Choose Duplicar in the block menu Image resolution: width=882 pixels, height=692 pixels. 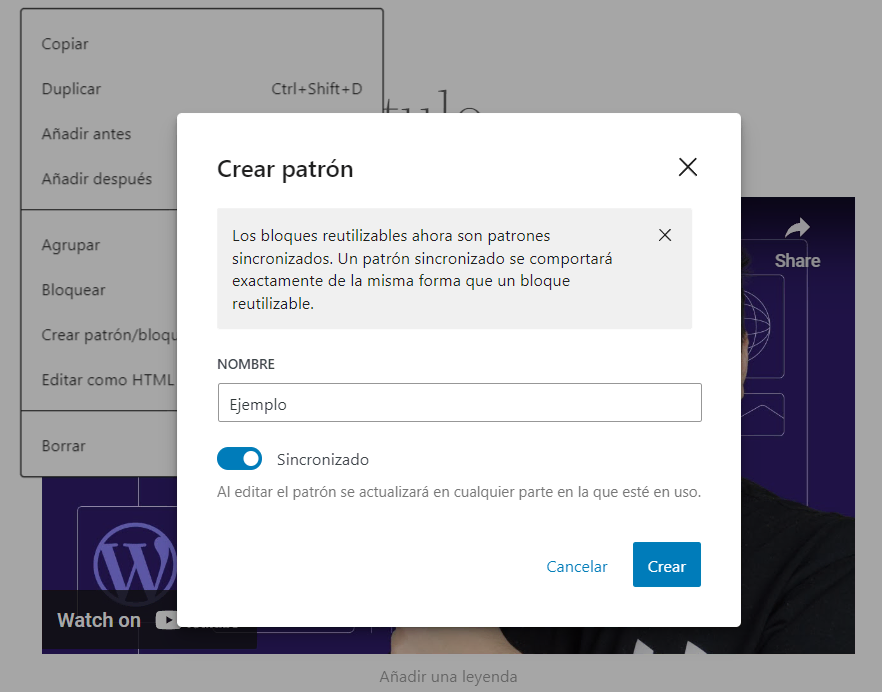click(x=71, y=89)
